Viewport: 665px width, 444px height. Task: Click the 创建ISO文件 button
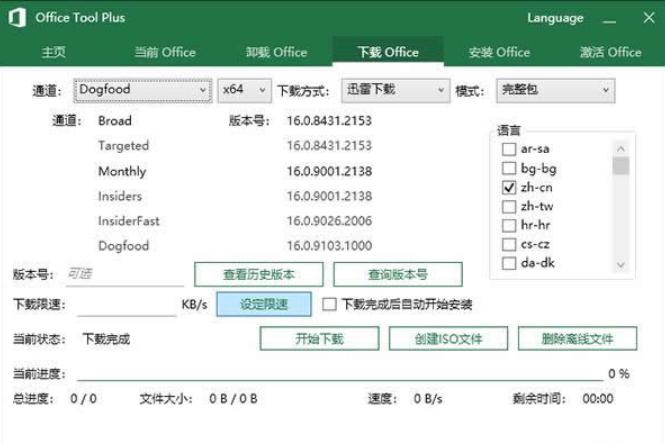click(448, 338)
